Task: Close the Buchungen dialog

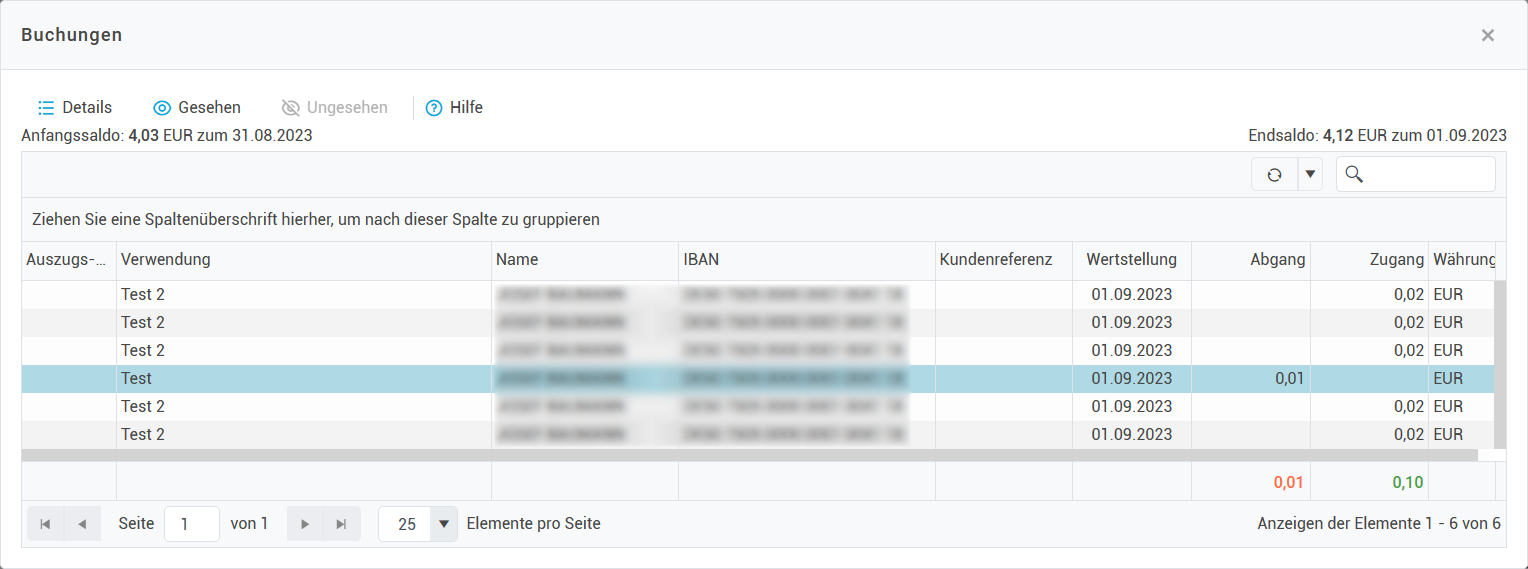Action: pyautogui.click(x=1488, y=36)
